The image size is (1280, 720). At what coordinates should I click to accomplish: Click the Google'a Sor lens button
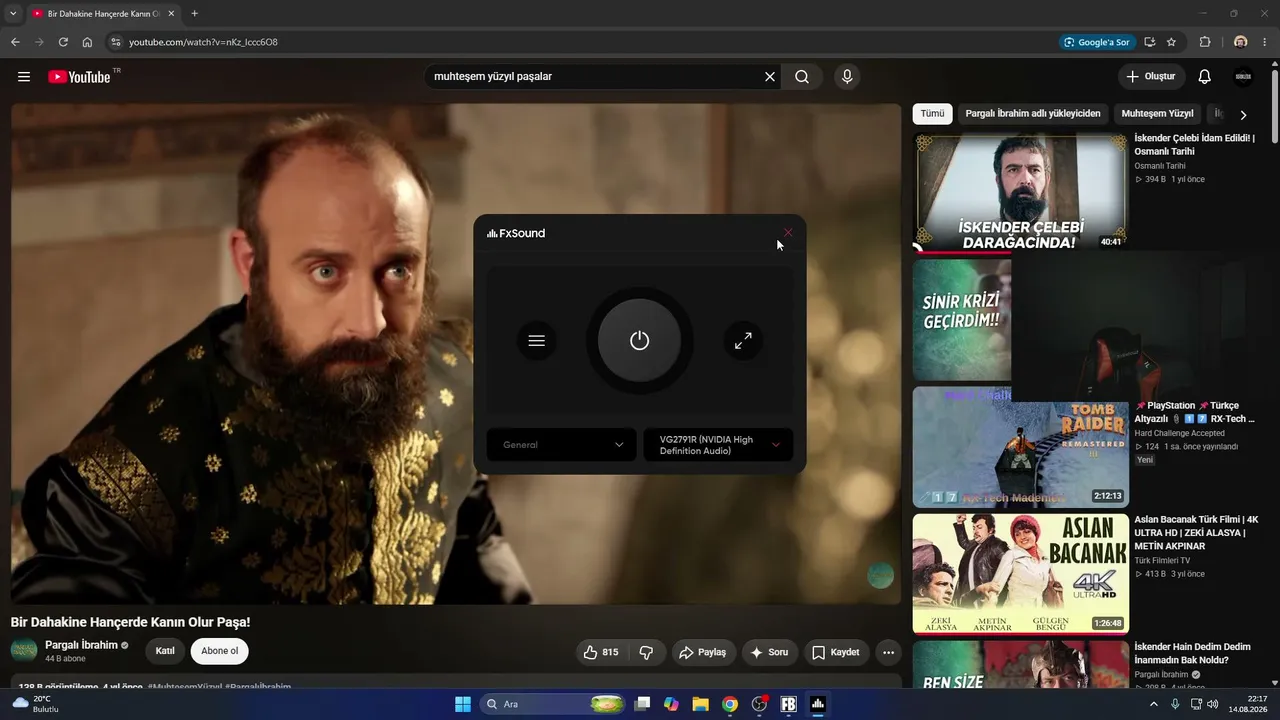click(1097, 42)
